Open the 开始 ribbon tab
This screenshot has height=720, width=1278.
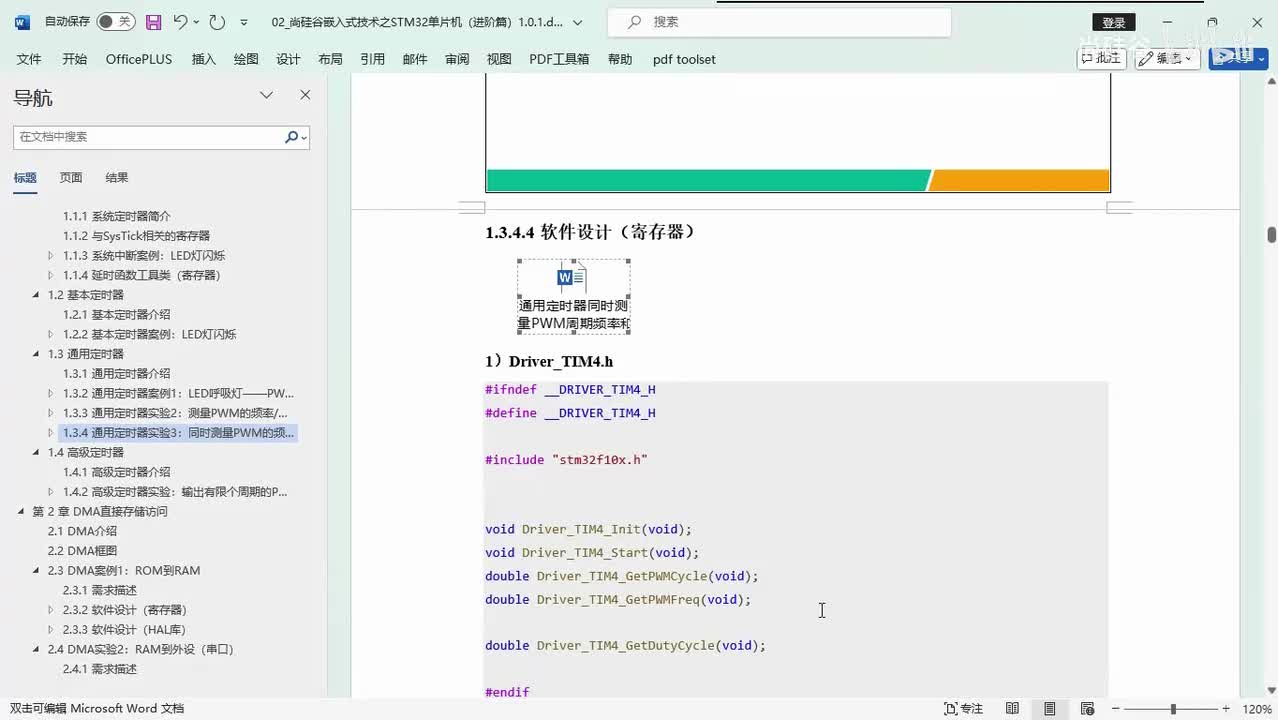75,59
